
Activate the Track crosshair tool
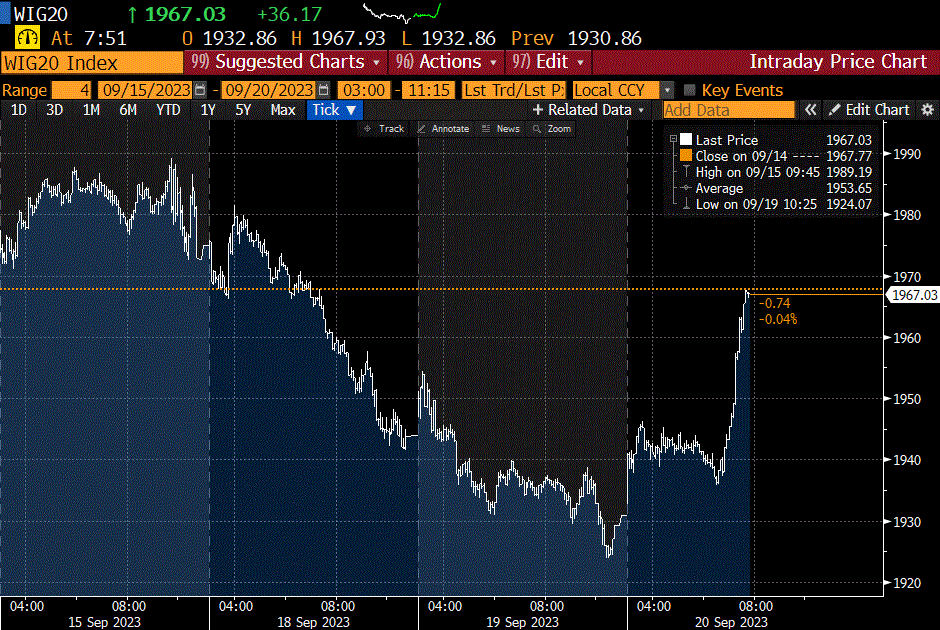click(384, 129)
